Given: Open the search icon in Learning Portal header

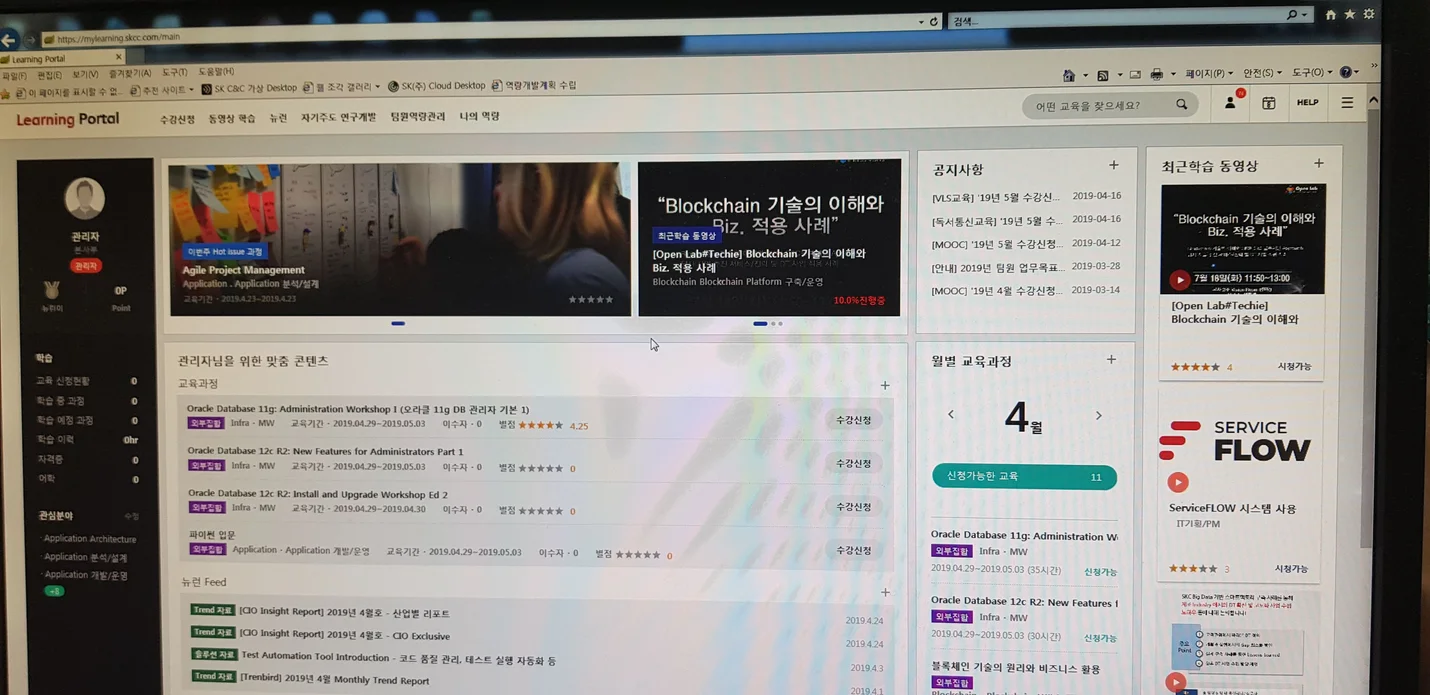Looking at the screenshot, I should pyautogui.click(x=1181, y=103).
